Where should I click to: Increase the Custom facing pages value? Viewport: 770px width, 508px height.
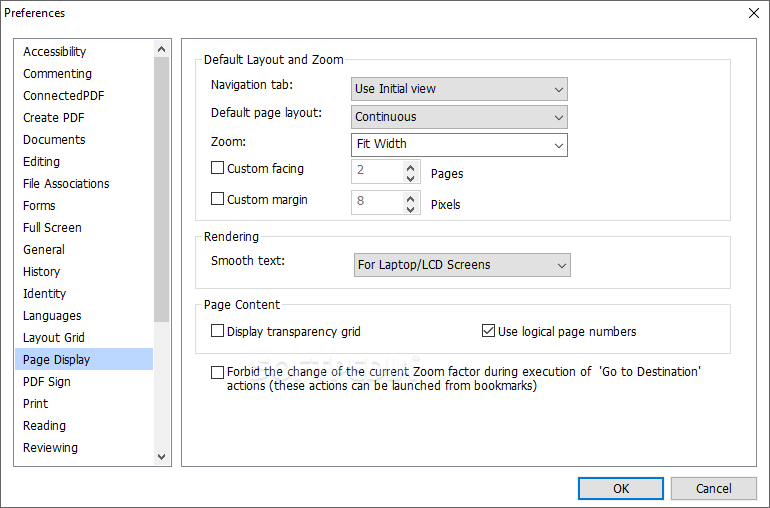point(411,167)
